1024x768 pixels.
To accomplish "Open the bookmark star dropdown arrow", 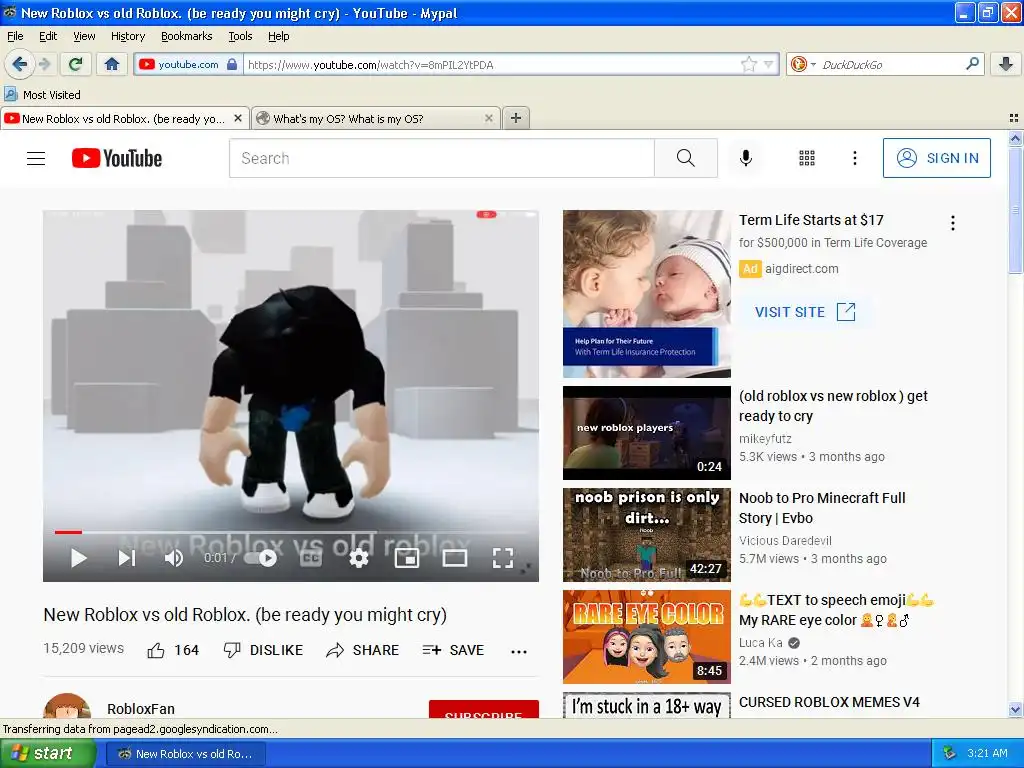I will tap(769, 64).
